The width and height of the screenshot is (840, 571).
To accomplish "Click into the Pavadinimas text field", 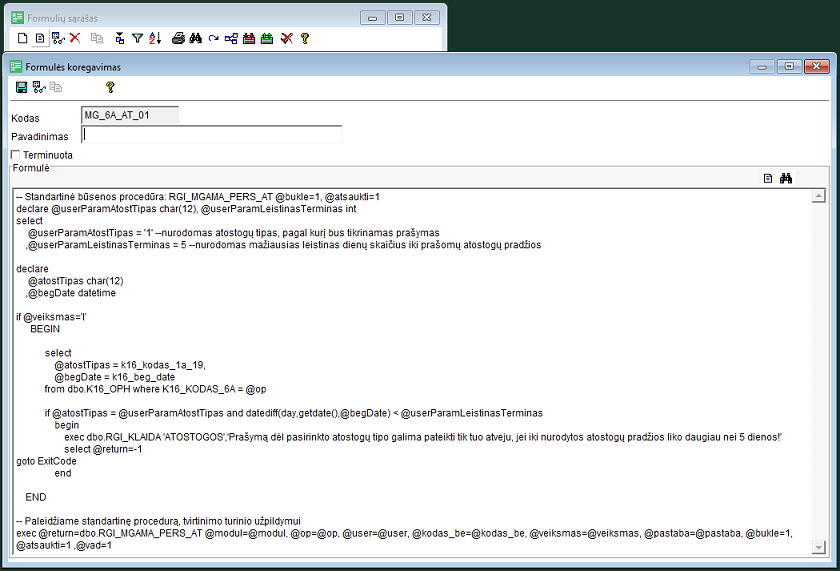I will tap(212, 134).
